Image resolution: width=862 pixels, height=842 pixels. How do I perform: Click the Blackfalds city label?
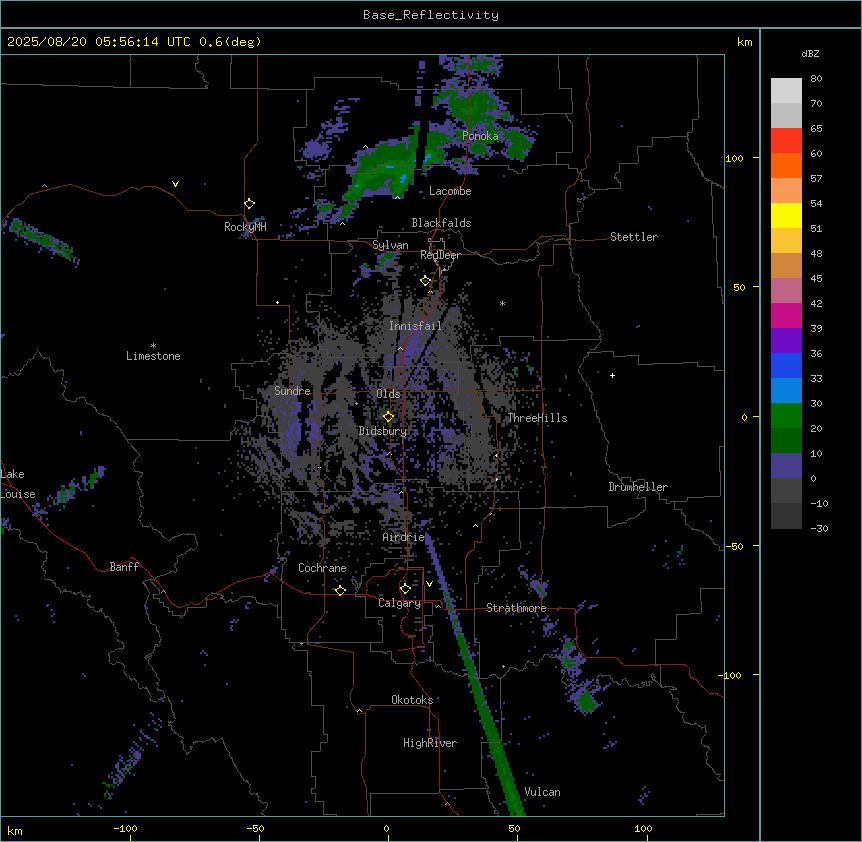pyautogui.click(x=441, y=223)
